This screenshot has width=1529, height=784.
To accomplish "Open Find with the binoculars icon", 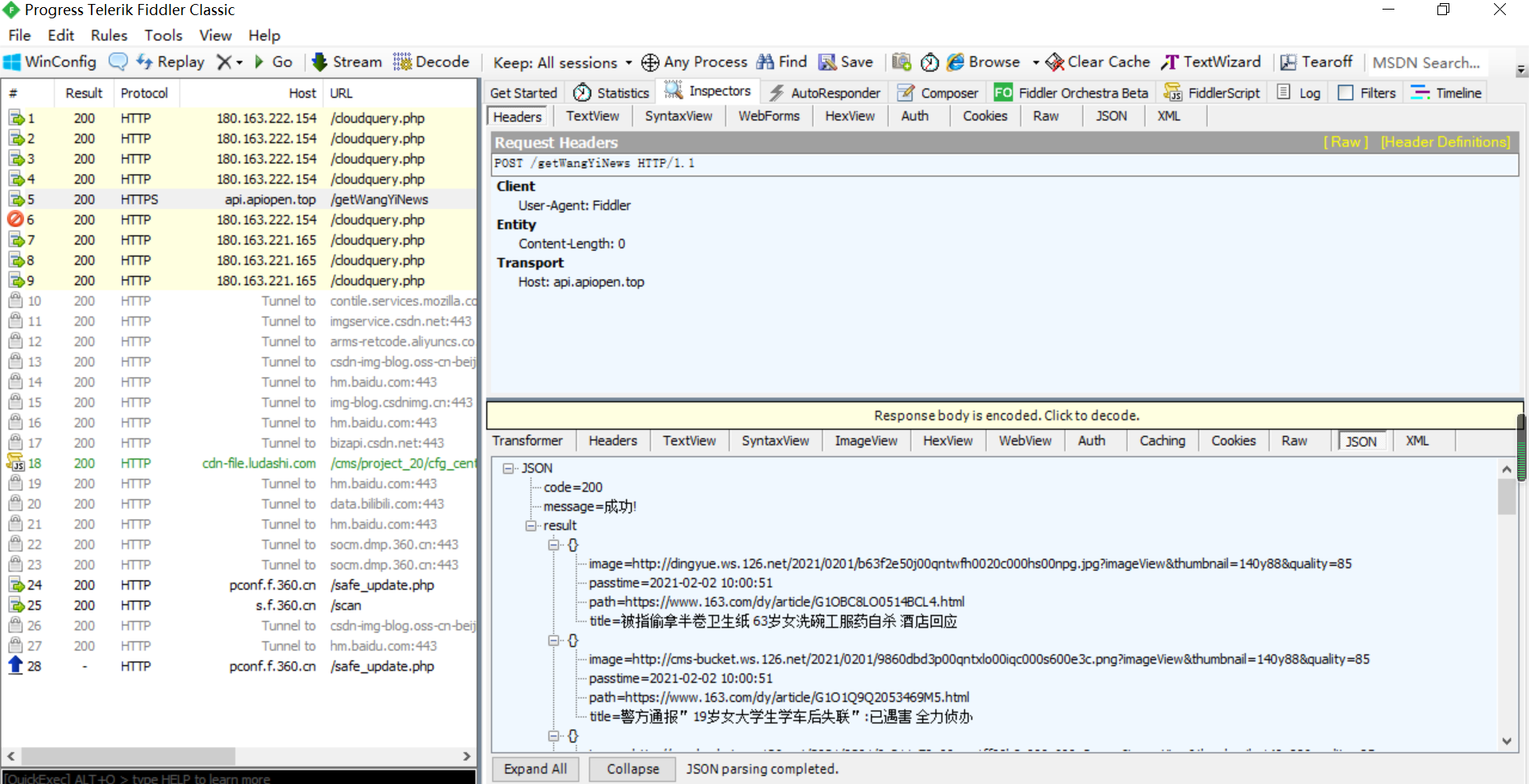I will [781, 62].
